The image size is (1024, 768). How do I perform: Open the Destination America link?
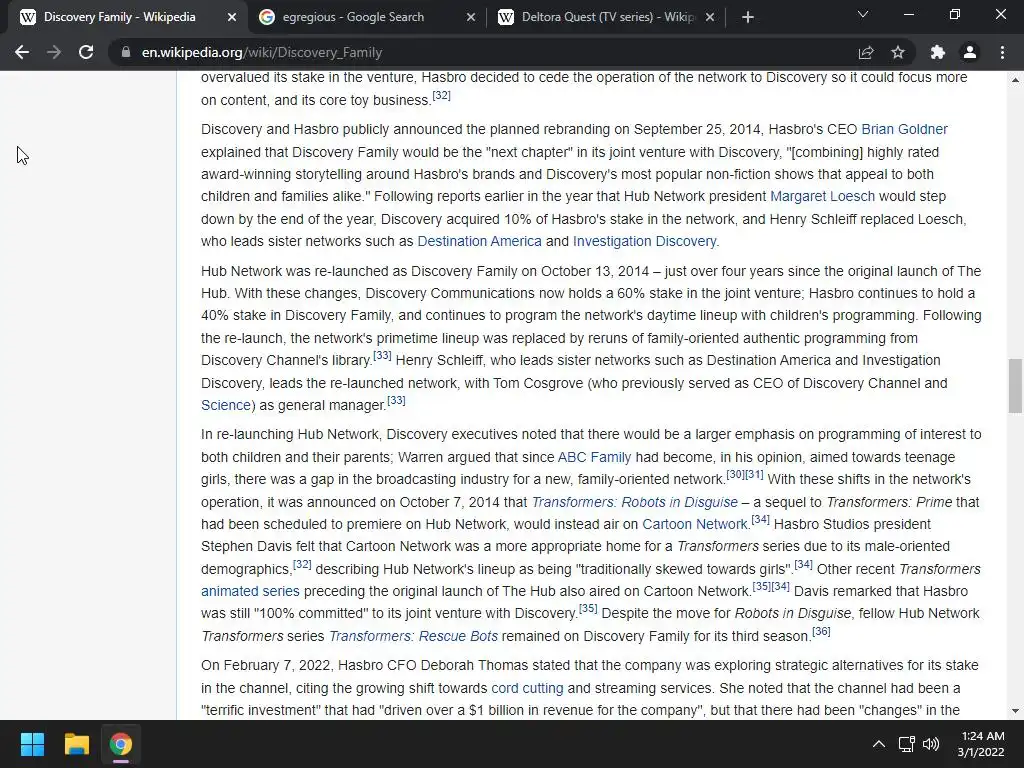[479, 241]
